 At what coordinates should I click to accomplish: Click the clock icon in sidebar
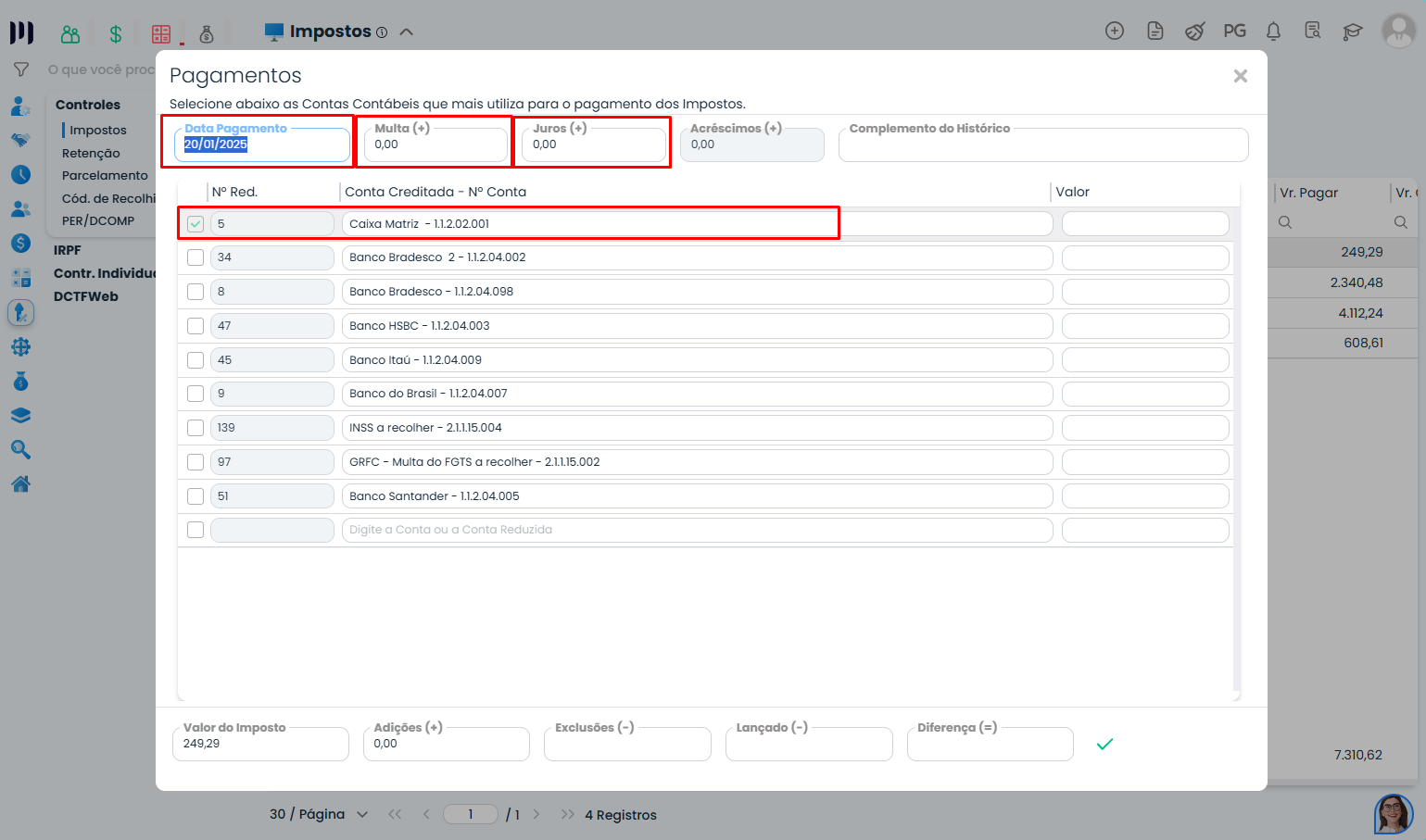[x=20, y=174]
